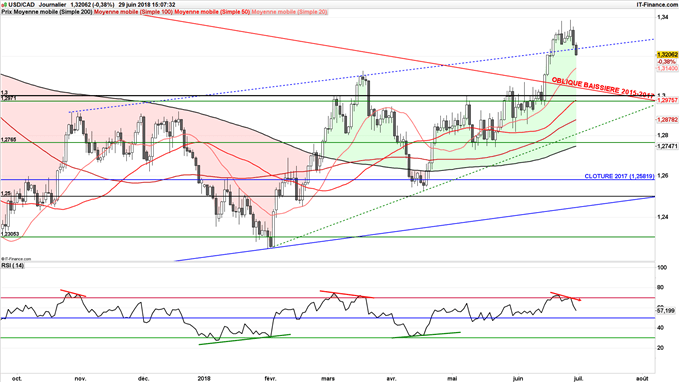
Task: Select the Moyenne mobile (Simple 200) legend
Action: 52,12
